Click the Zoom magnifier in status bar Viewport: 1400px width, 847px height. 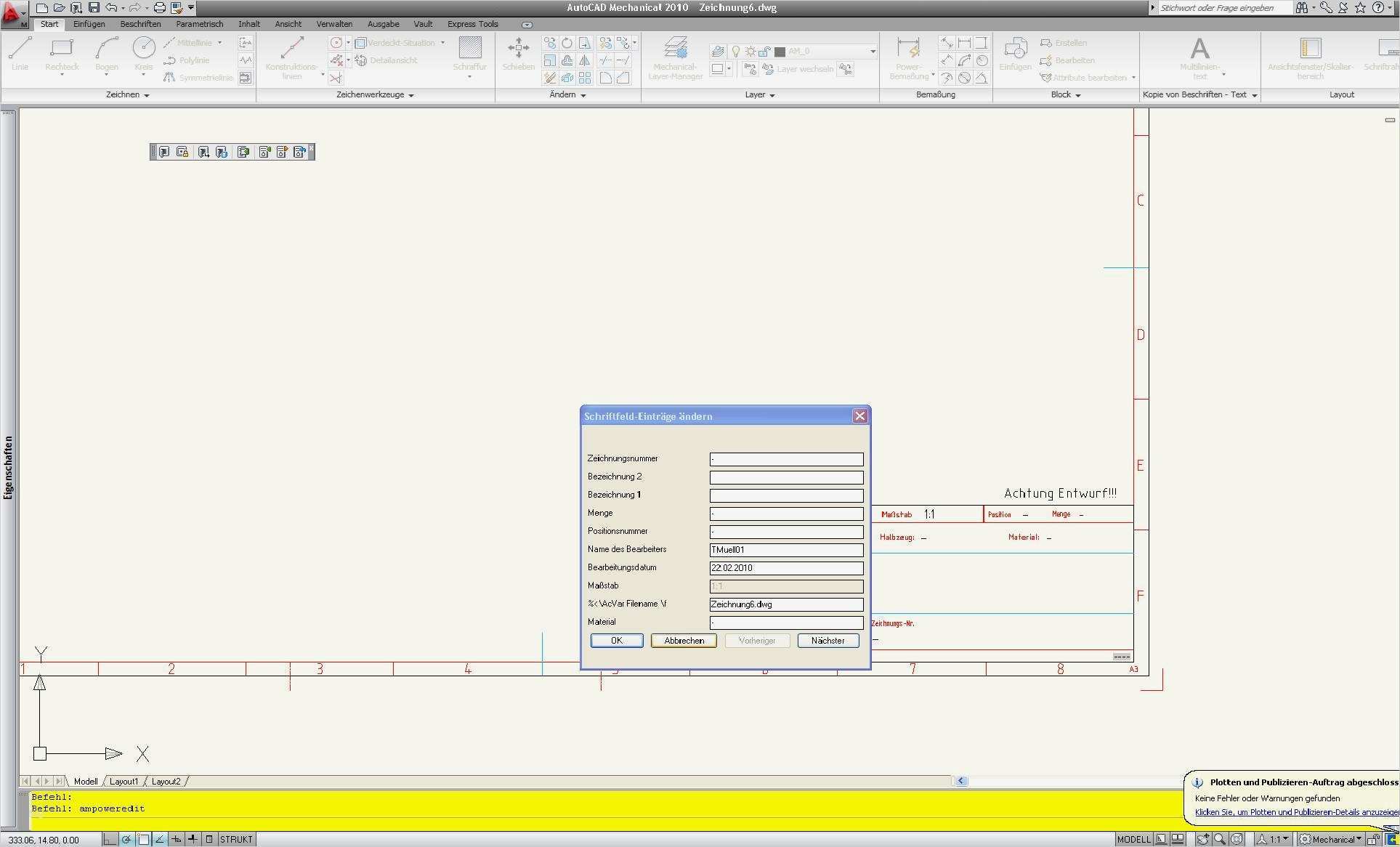(x=1221, y=839)
